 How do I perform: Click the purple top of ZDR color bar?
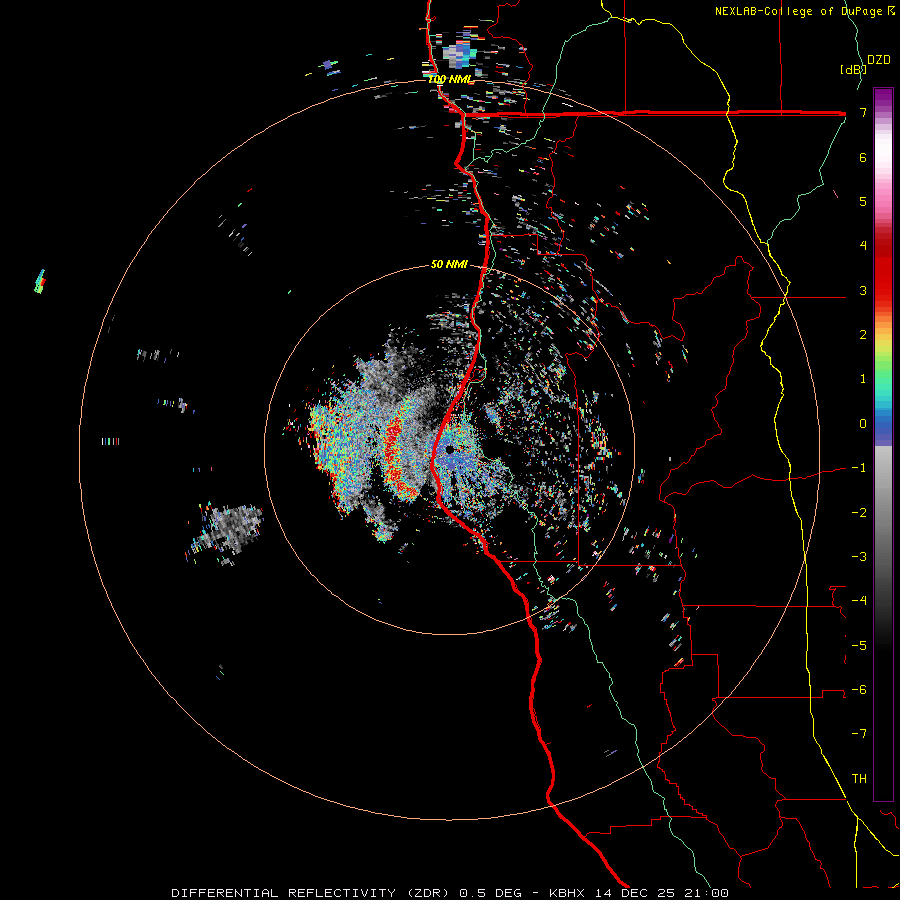(883, 95)
